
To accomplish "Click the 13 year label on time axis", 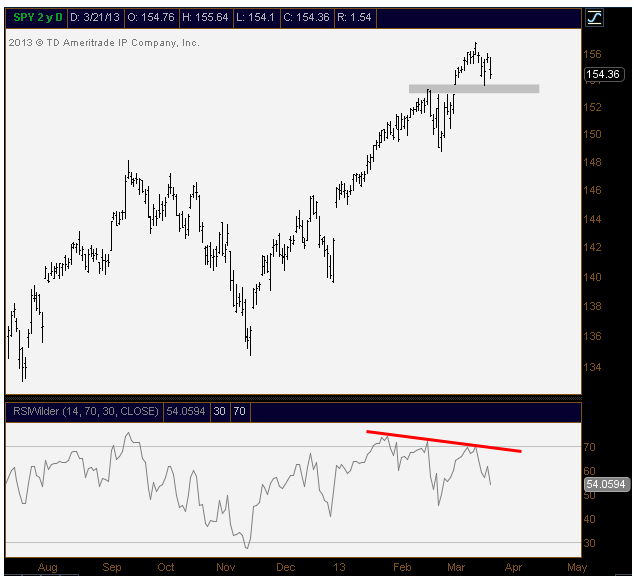I will 339,567.
